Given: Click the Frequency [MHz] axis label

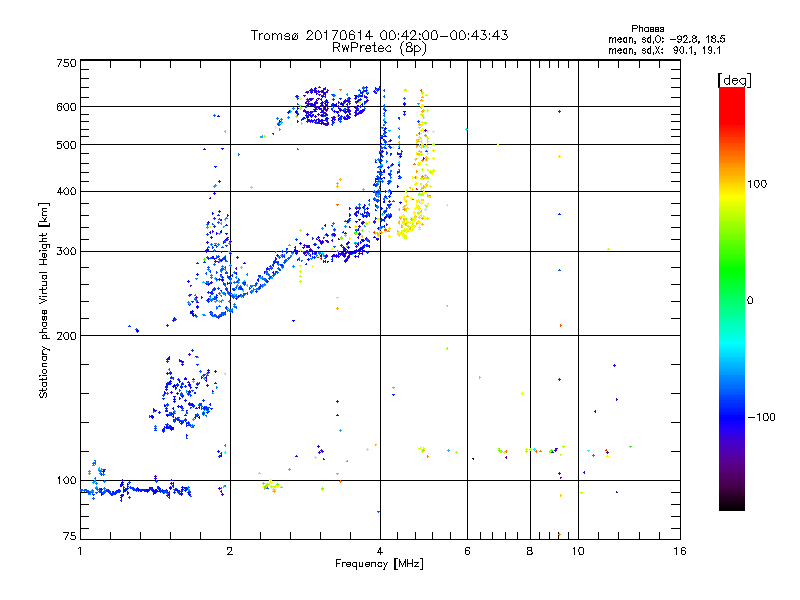Looking at the screenshot, I should click(379, 564).
